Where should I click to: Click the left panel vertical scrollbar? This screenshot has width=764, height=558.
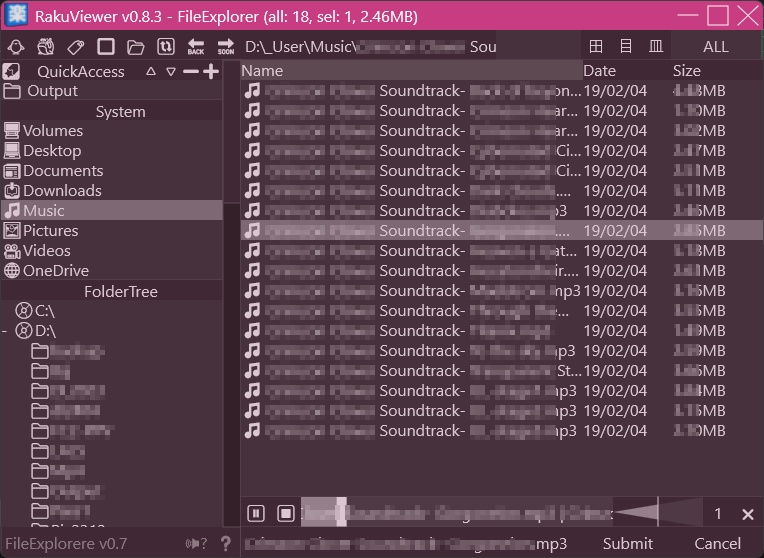pyautogui.click(x=231, y=292)
